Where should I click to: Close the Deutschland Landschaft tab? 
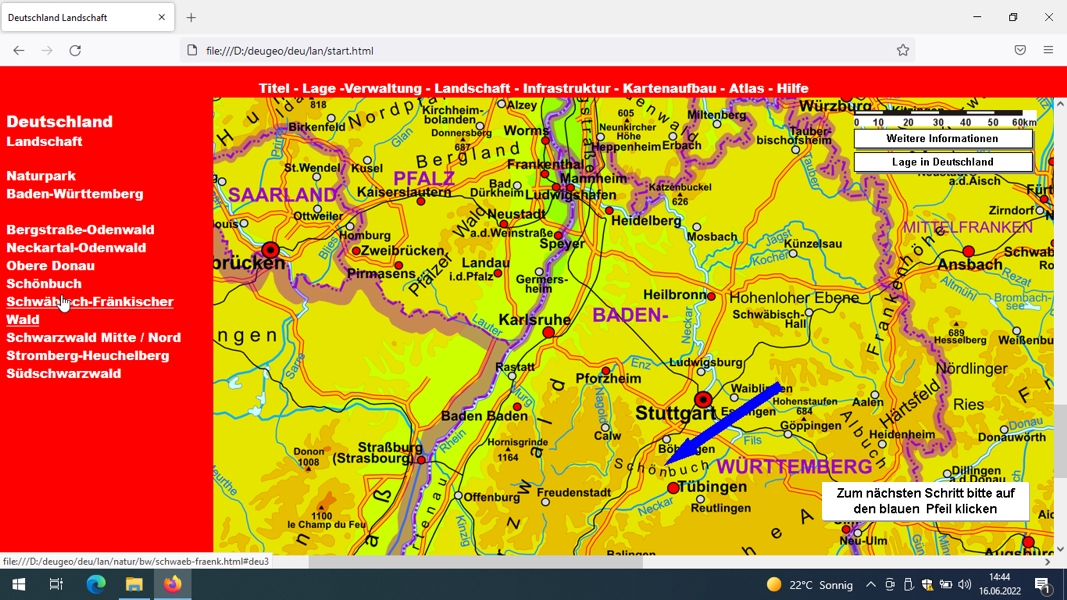(161, 18)
